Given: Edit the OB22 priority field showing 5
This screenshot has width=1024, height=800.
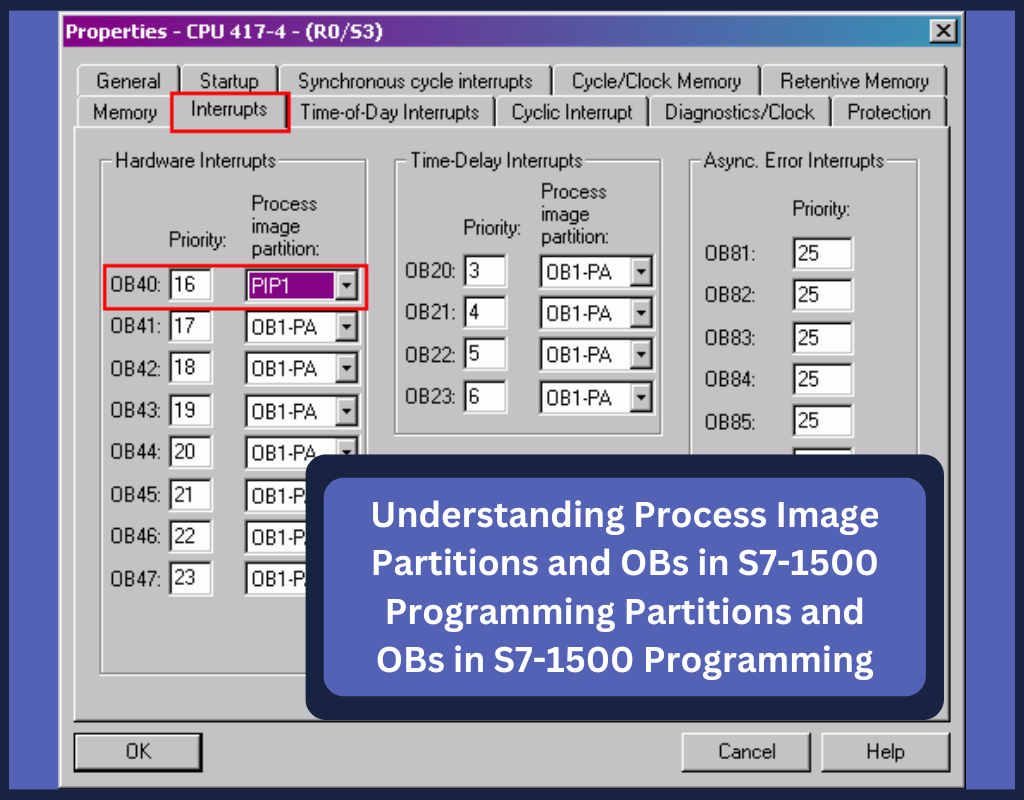Looking at the screenshot, I should pyautogui.click(x=485, y=355).
